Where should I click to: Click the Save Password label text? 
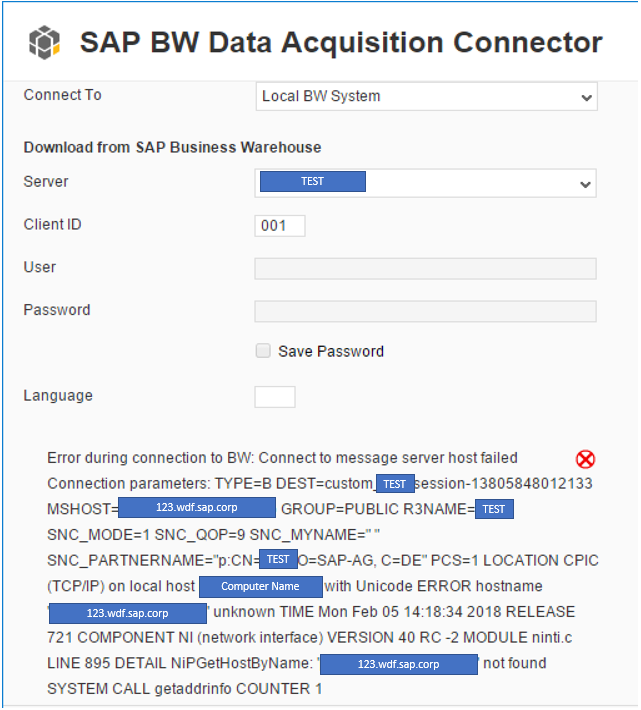point(331,351)
